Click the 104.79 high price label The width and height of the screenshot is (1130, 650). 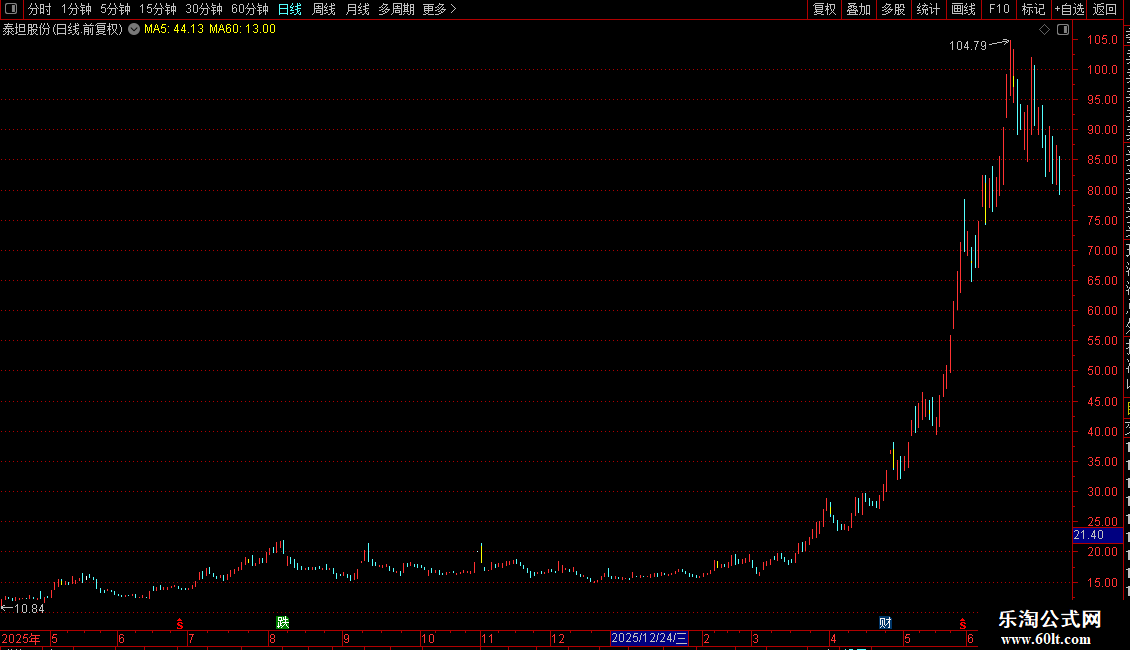[x=968, y=46]
